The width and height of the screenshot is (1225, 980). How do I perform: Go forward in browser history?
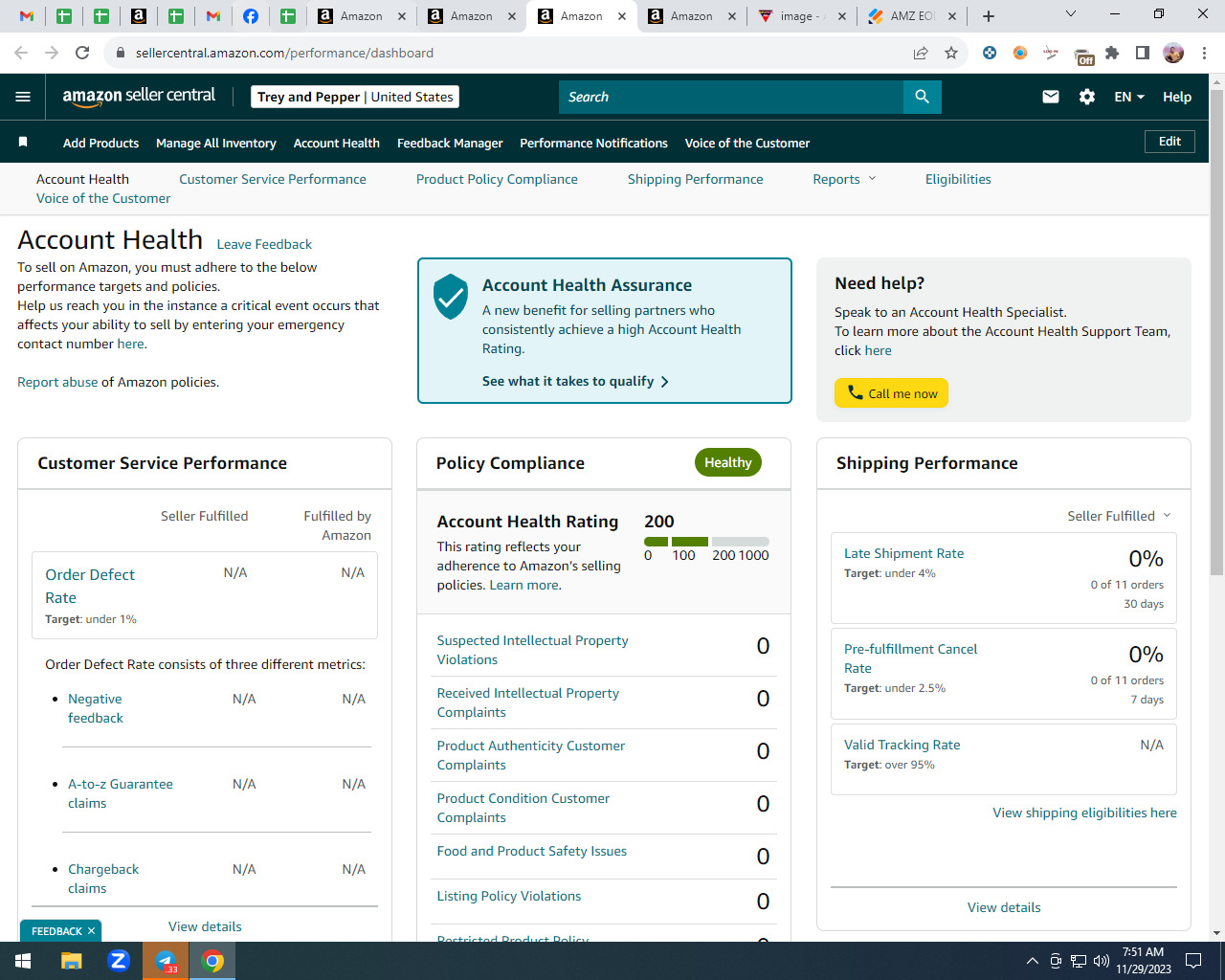click(52, 53)
